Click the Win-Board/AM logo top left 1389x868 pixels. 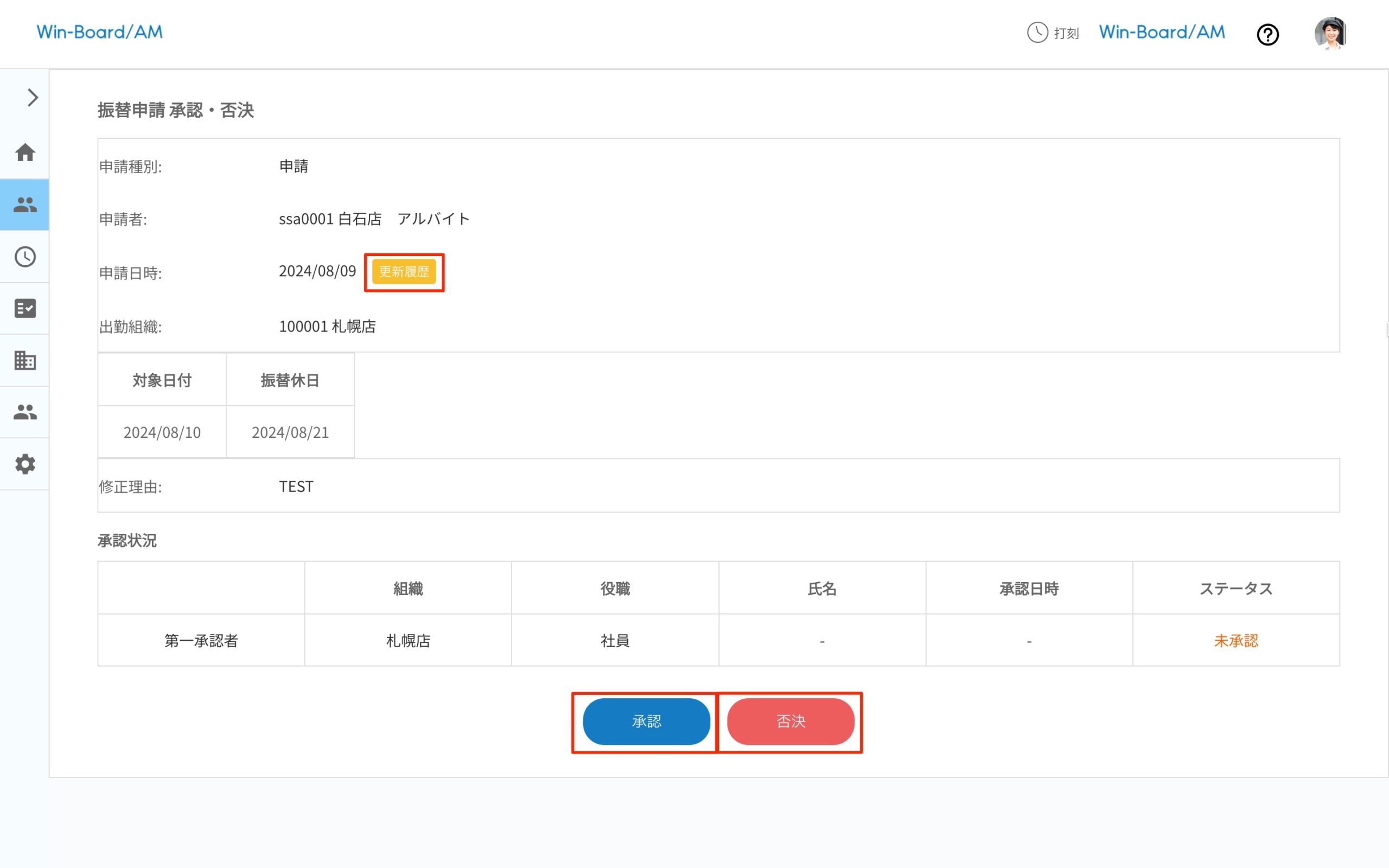(99, 32)
